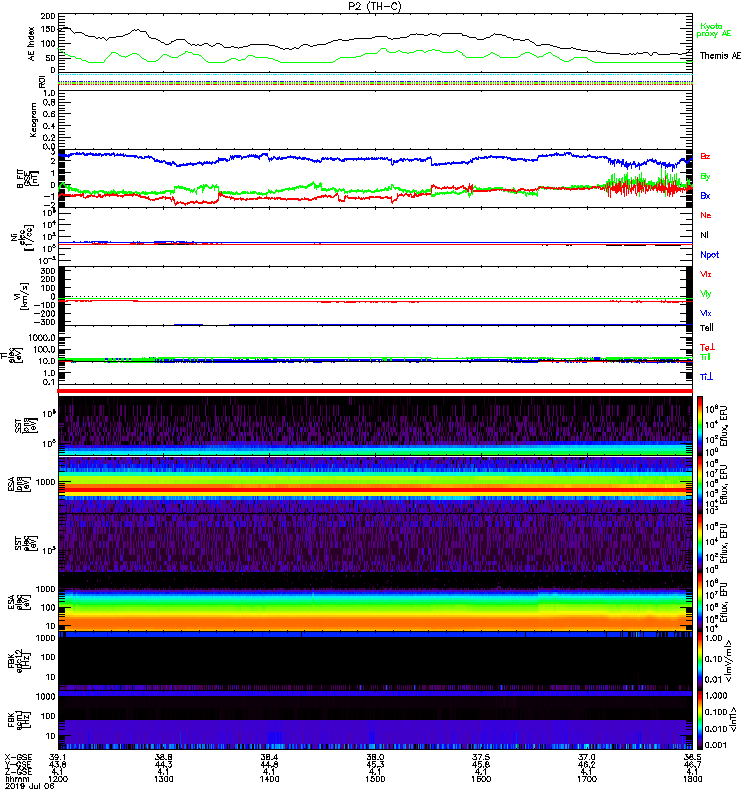Click the green Ti parallel legend label
Screen dimensions: 750x800
705,357
